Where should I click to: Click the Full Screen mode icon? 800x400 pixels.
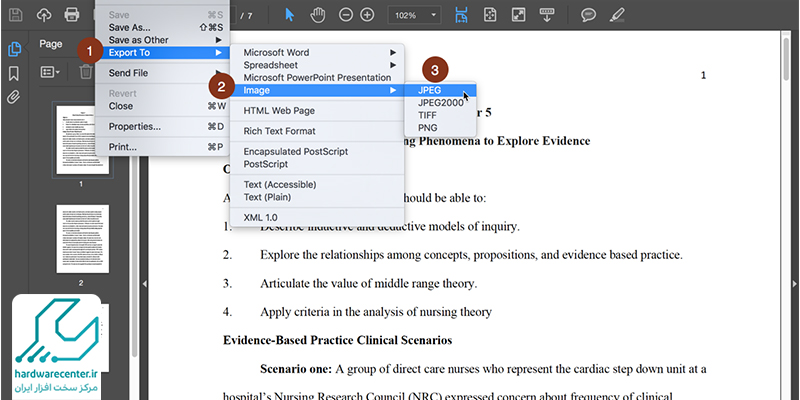518,15
